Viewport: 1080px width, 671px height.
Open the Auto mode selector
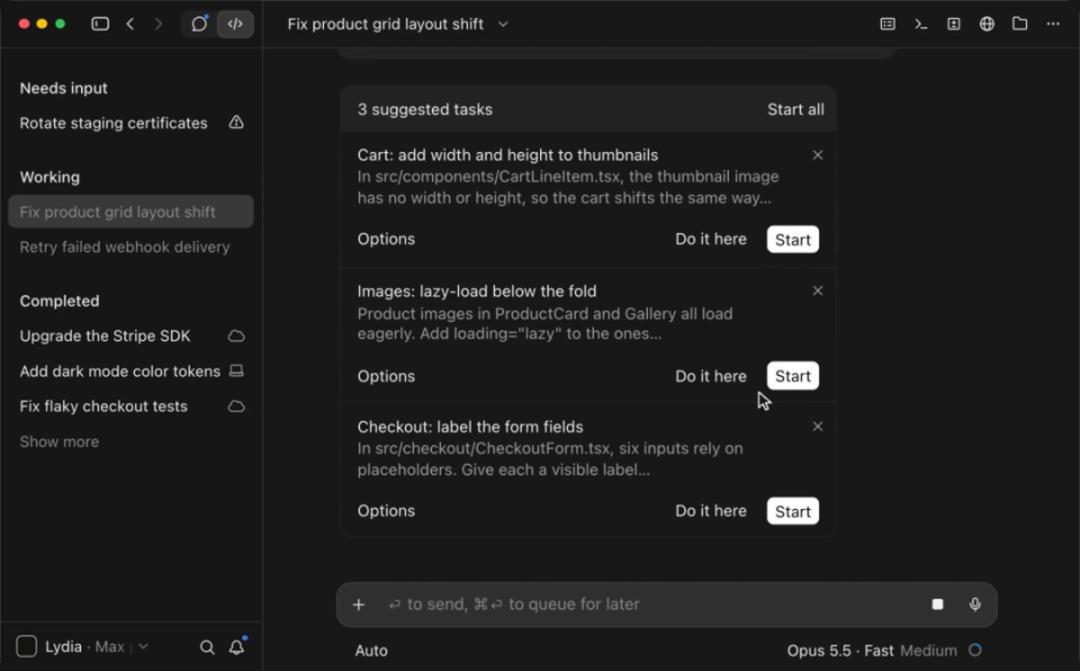point(371,651)
